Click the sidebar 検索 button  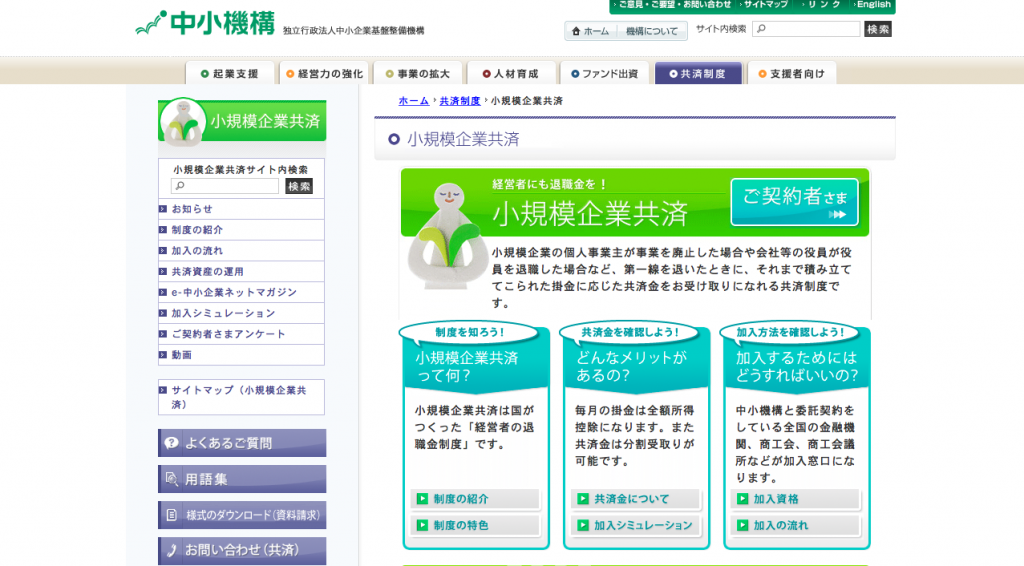click(x=299, y=186)
